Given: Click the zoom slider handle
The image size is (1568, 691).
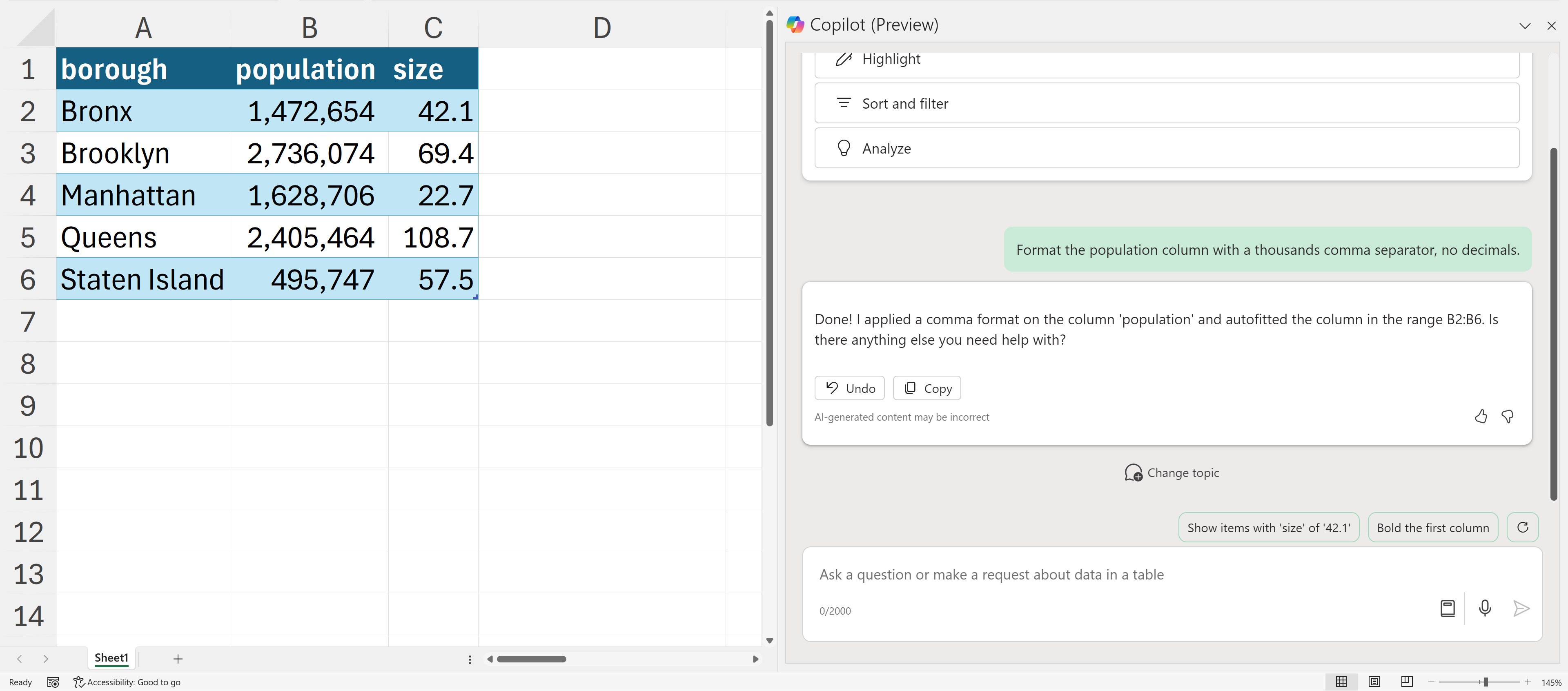Looking at the screenshot, I should pyautogui.click(x=1485, y=682).
